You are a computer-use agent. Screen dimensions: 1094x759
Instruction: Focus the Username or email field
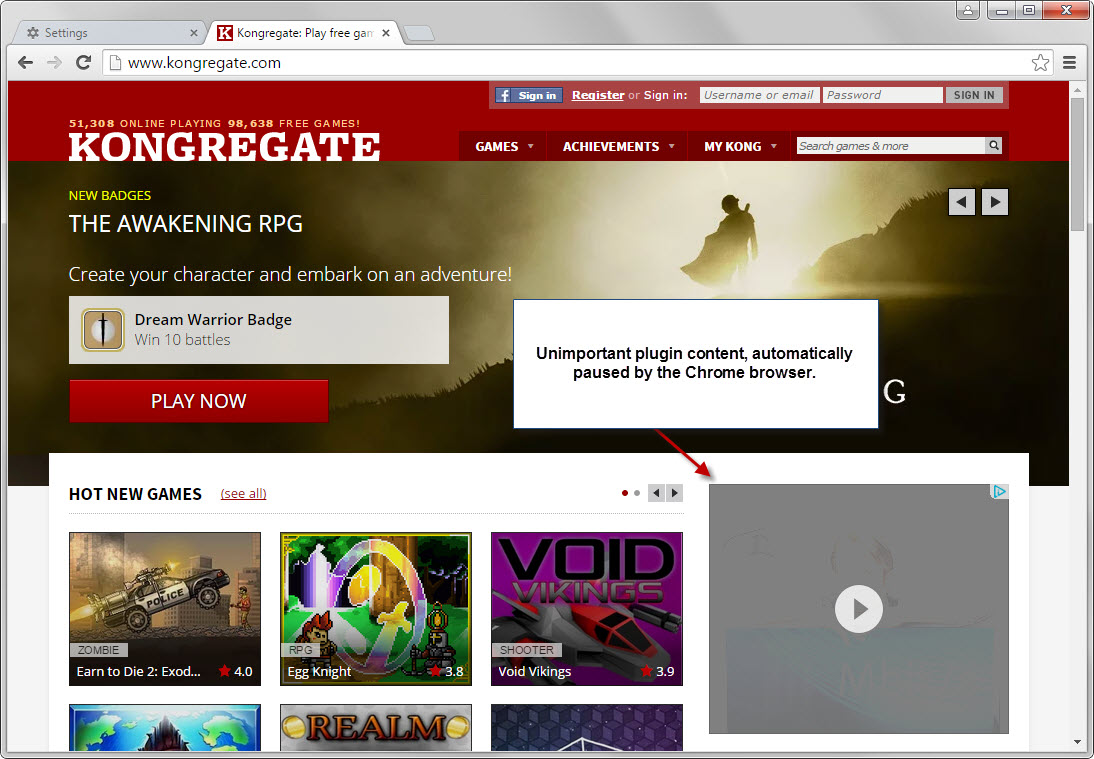759,95
